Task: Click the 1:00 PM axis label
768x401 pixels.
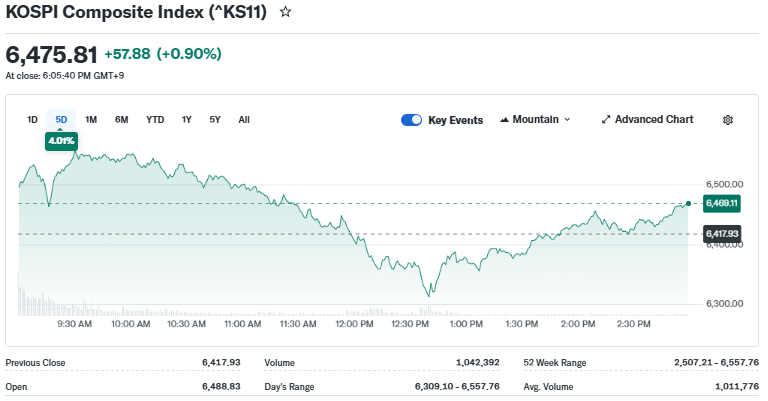Action: [466, 324]
